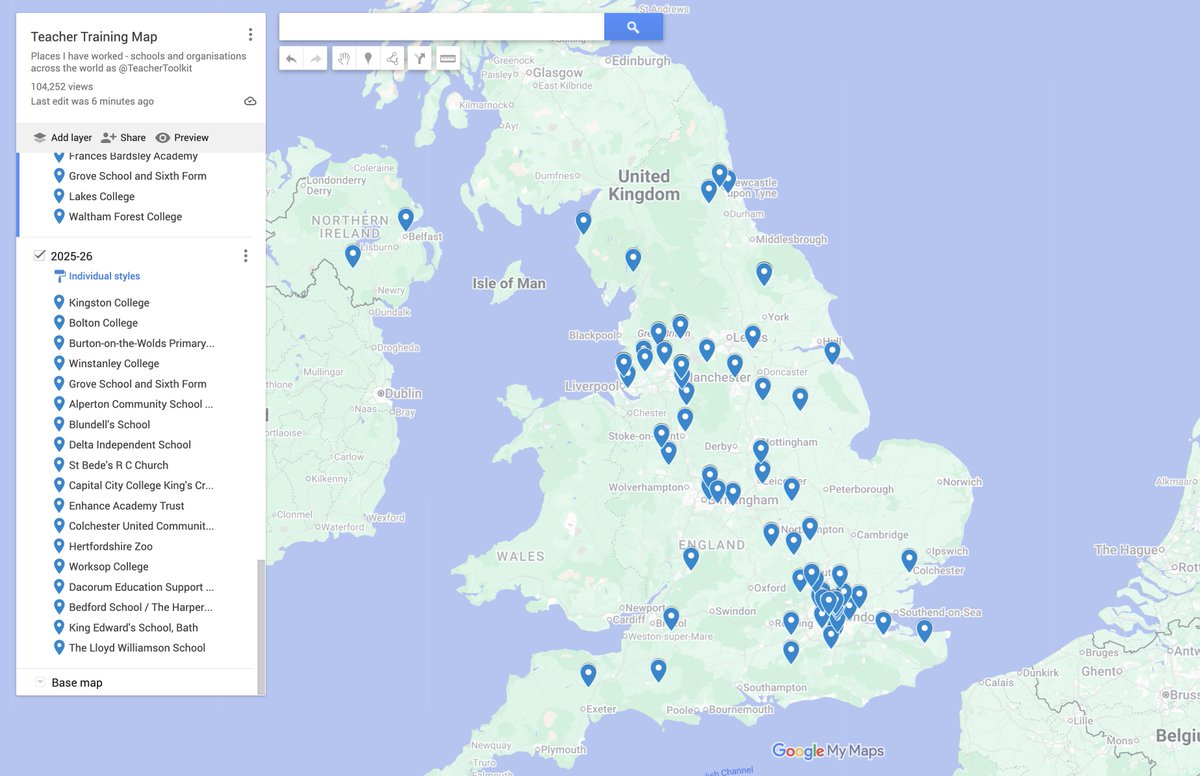Click The Lloyd Williamson School marker icon
The image size is (1200, 776).
coord(59,647)
